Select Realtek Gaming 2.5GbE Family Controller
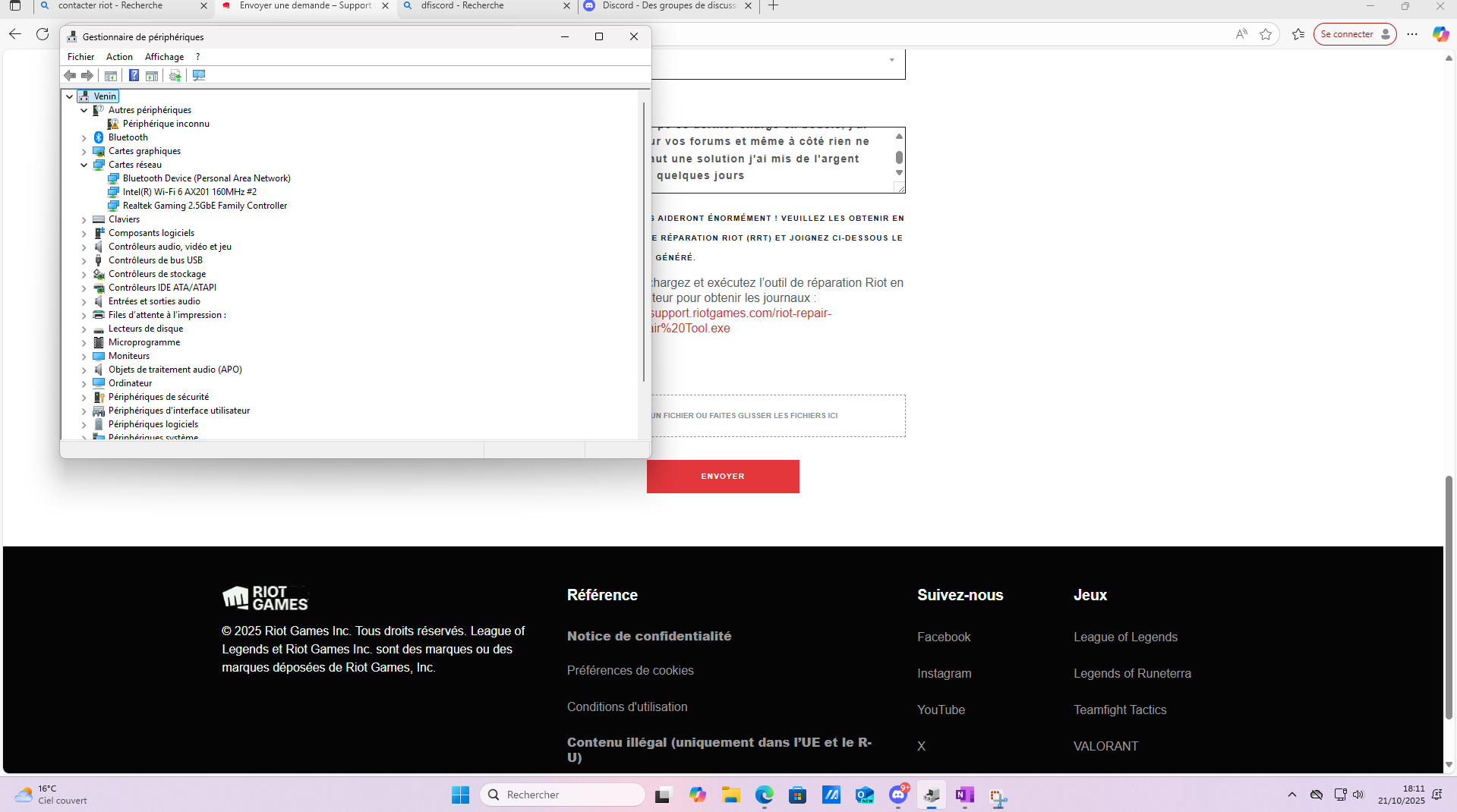This screenshot has width=1457, height=812. tap(205, 206)
